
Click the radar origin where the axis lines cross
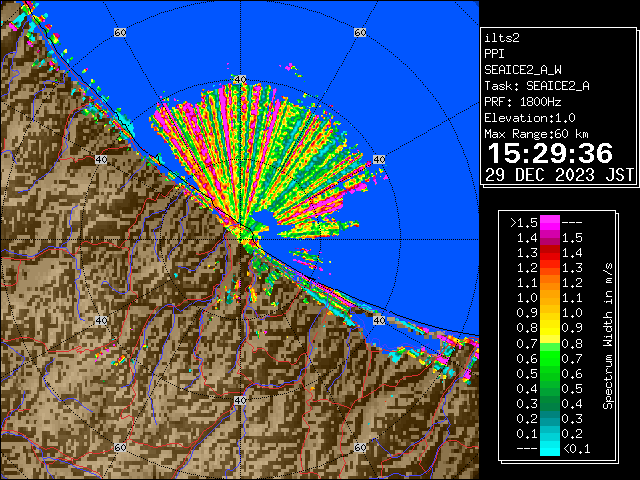click(x=241, y=239)
